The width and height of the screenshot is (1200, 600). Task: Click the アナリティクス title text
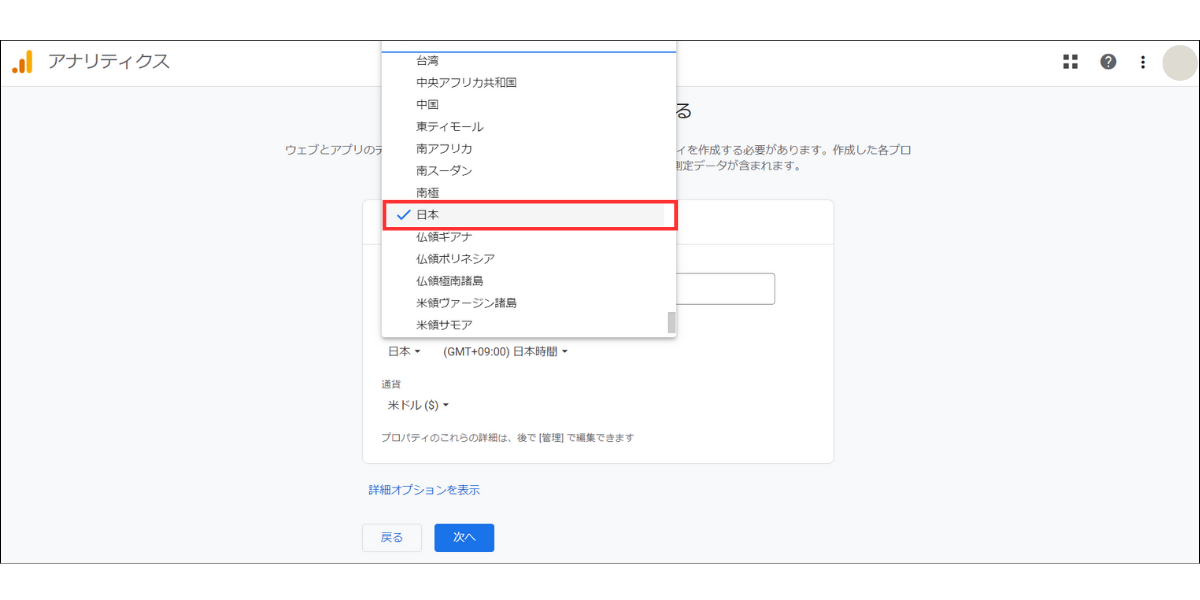[x=109, y=62]
